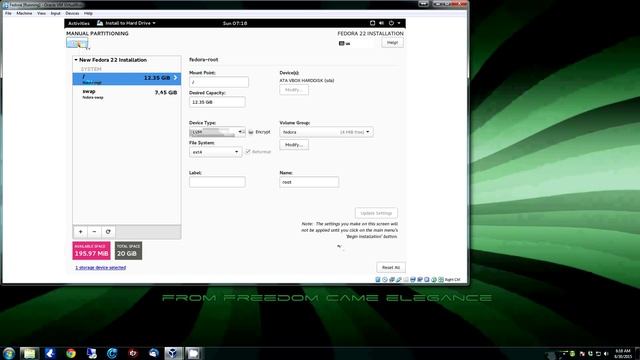
Task: Open the VirtualBox View menu
Action: [x=41, y=13]
